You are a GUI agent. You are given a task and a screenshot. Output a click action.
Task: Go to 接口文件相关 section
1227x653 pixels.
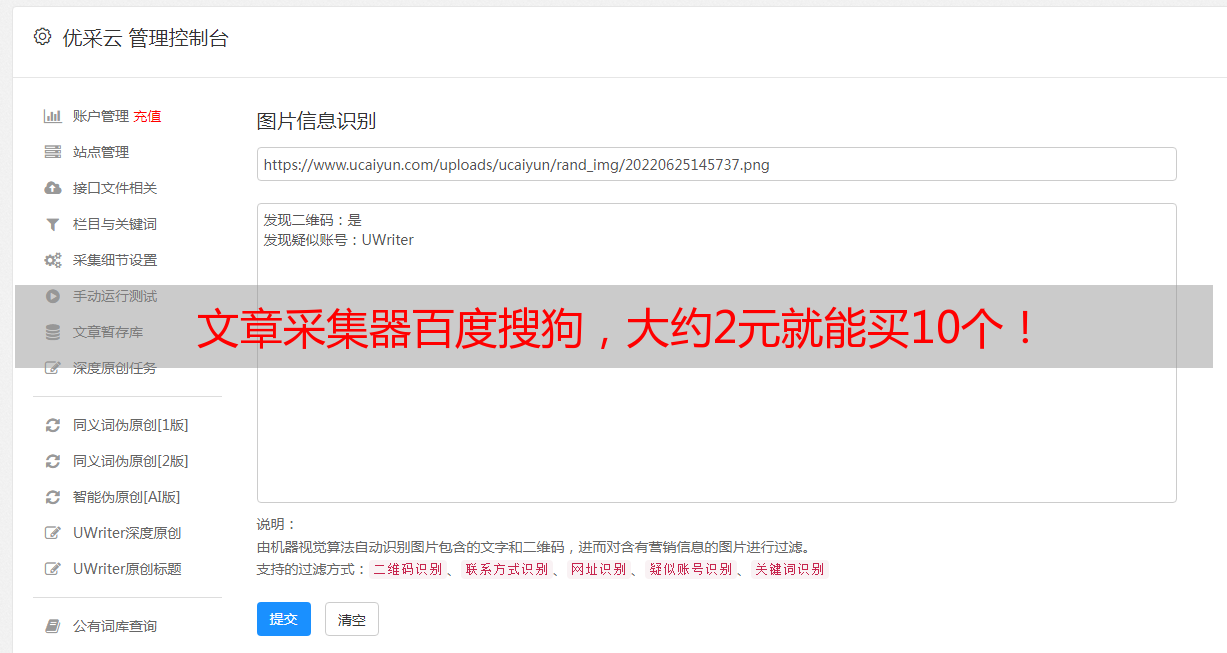[115, 188]
